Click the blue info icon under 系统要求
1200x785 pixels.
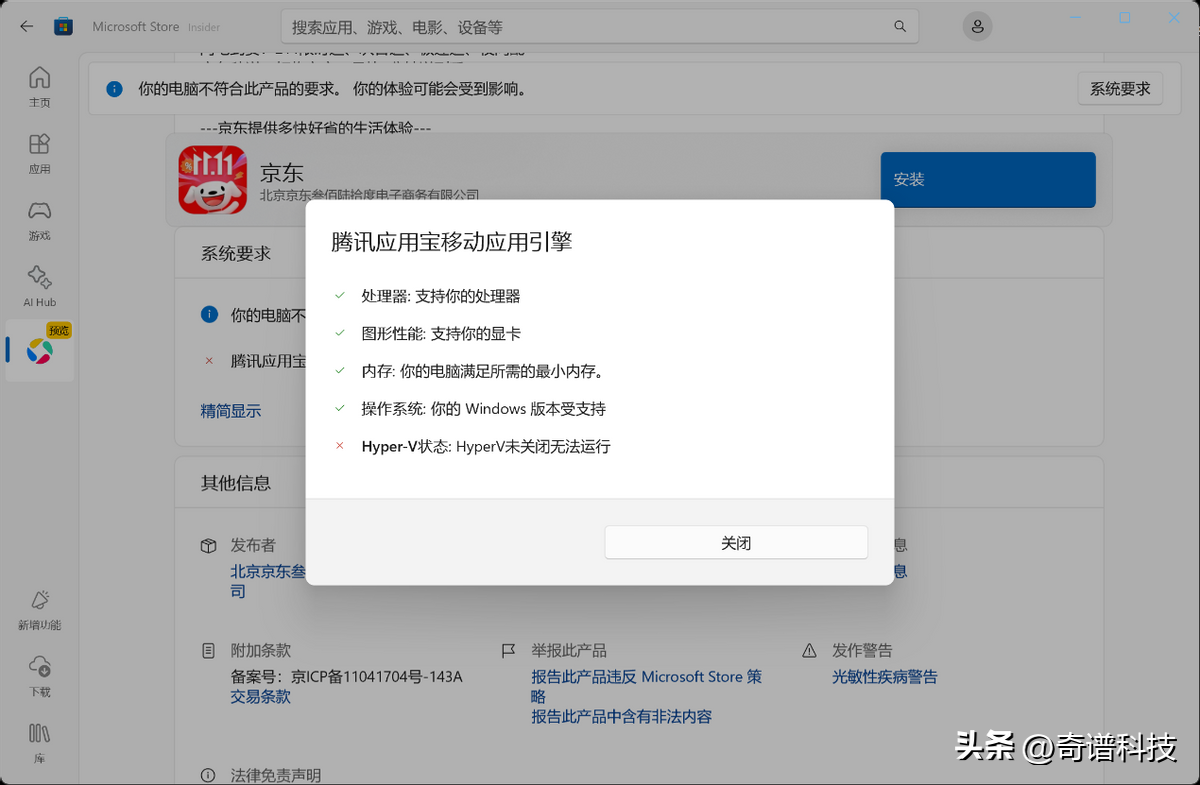(209, 314)
